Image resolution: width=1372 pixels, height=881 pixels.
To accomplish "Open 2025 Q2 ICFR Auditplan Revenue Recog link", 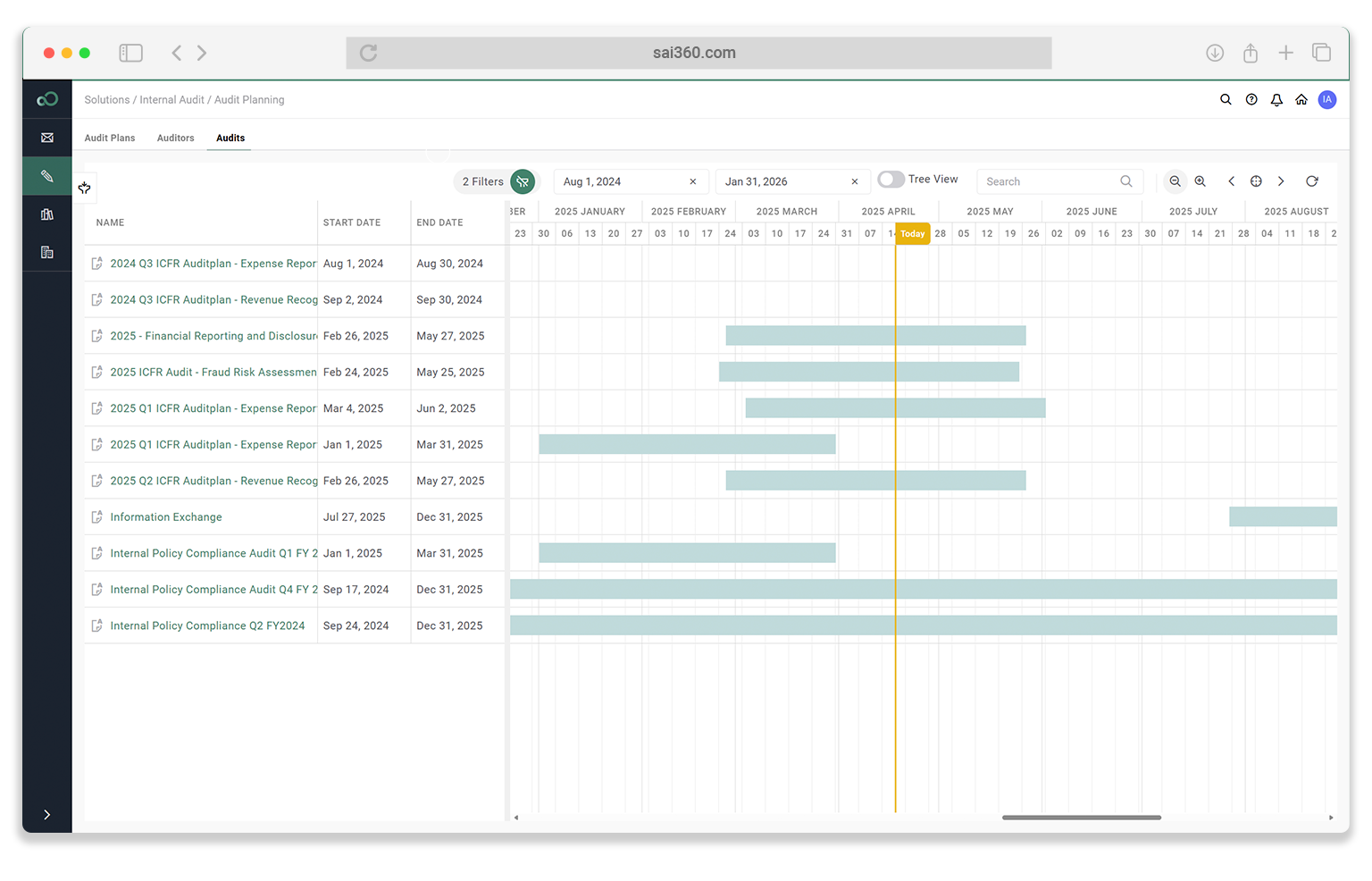I will (x=213, y=481).
